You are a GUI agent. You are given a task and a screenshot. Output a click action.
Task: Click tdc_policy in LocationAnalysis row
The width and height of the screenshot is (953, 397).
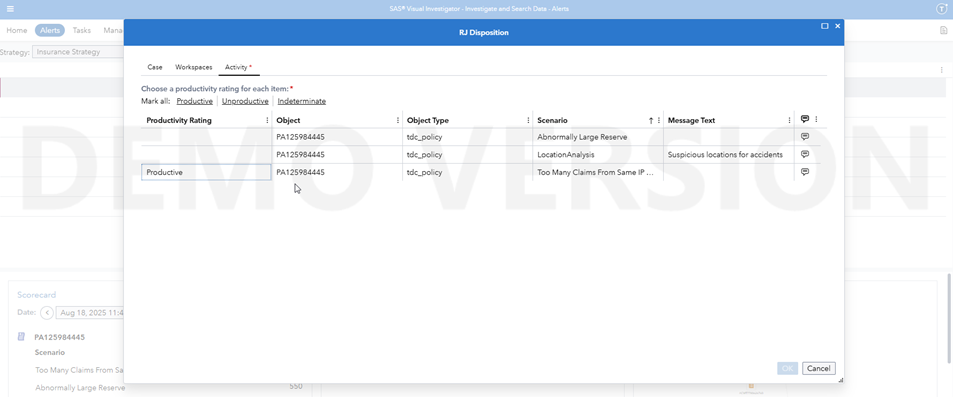point(424,154)
